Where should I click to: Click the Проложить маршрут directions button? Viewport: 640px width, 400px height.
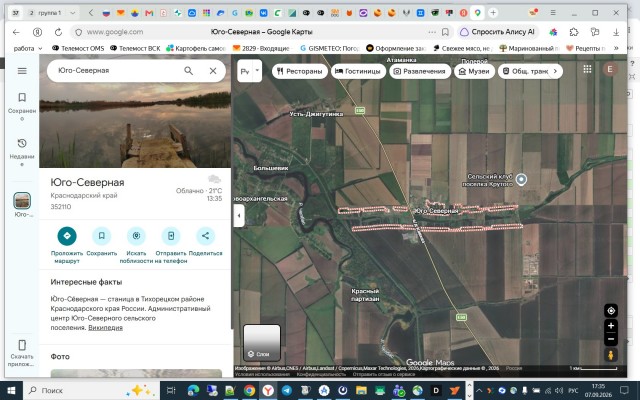[x=67, y=236]
